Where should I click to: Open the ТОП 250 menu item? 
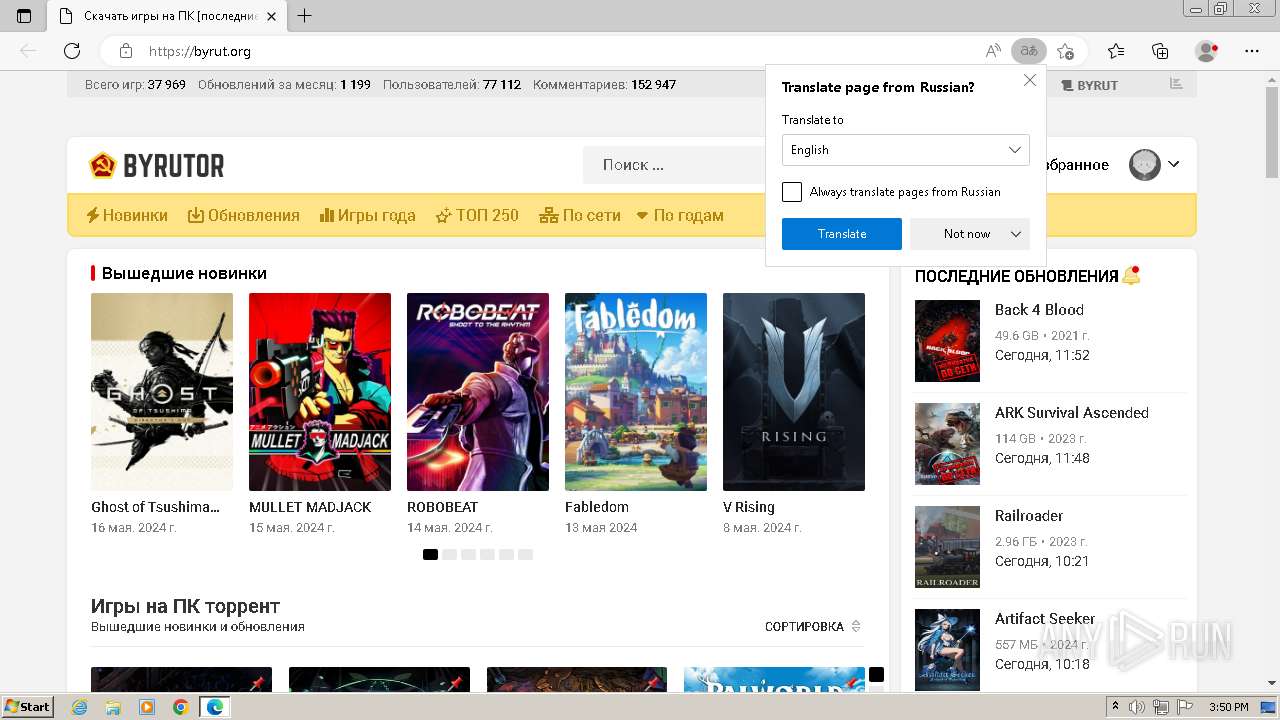click(477, 215)
